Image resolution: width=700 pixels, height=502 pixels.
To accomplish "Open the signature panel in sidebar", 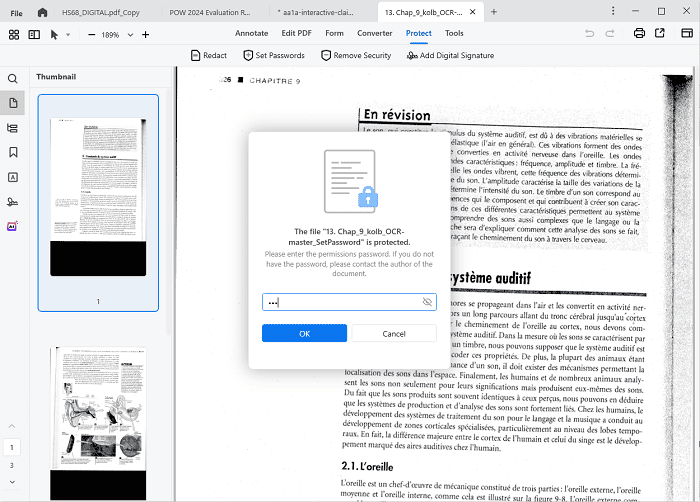I will (13, 201).
